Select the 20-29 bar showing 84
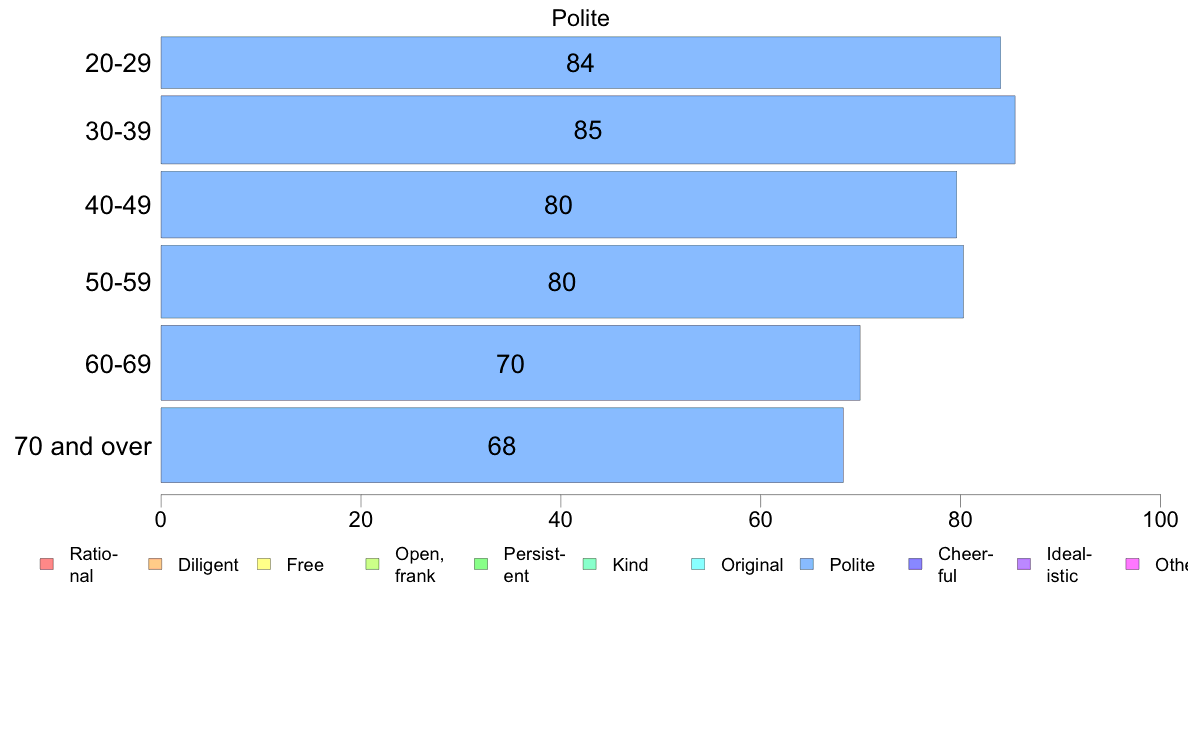The image size is (1188, 736). pyautogui.click(x=580, y=62)
